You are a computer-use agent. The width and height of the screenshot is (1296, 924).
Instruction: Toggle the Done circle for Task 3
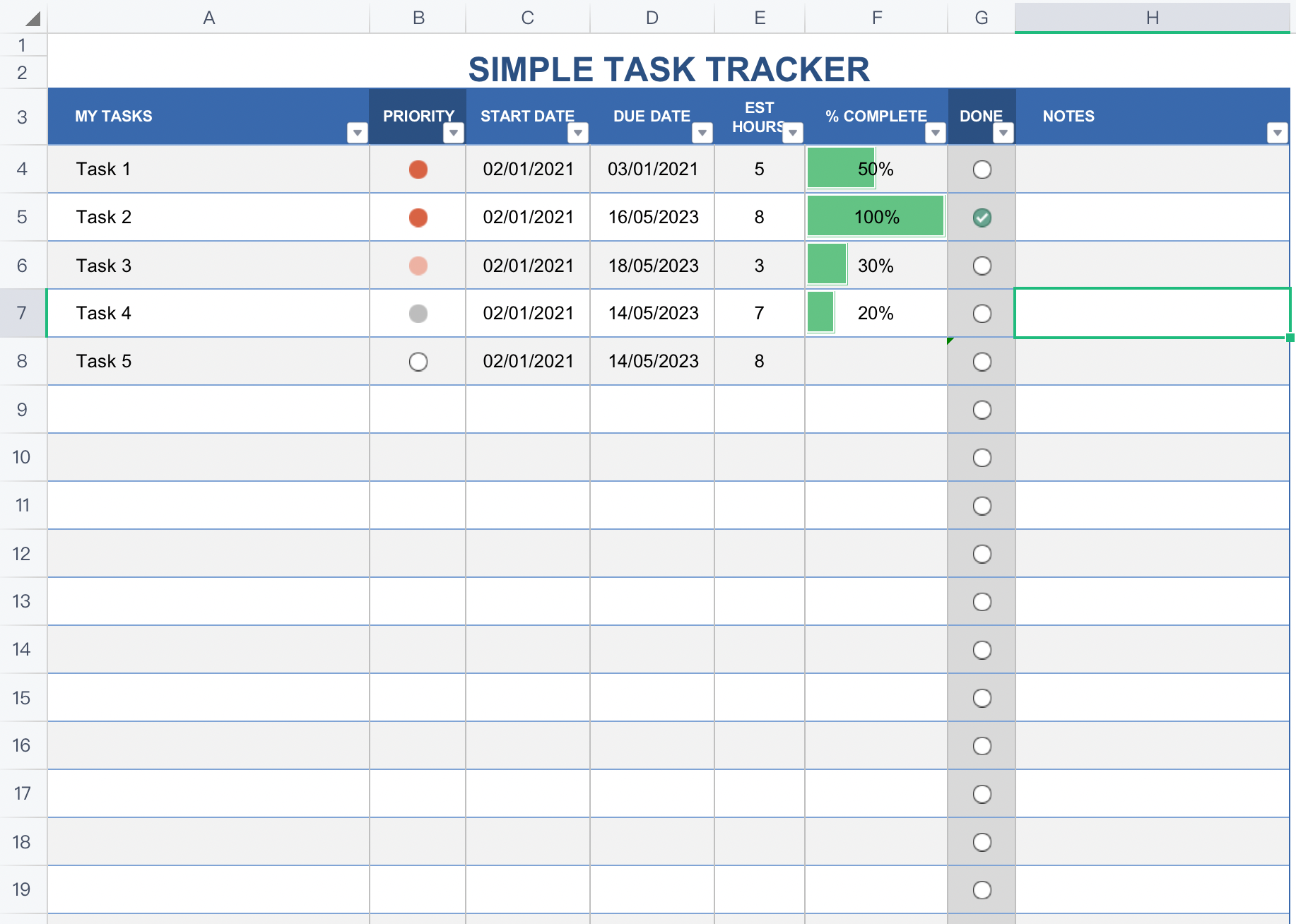tap(982, 266)
